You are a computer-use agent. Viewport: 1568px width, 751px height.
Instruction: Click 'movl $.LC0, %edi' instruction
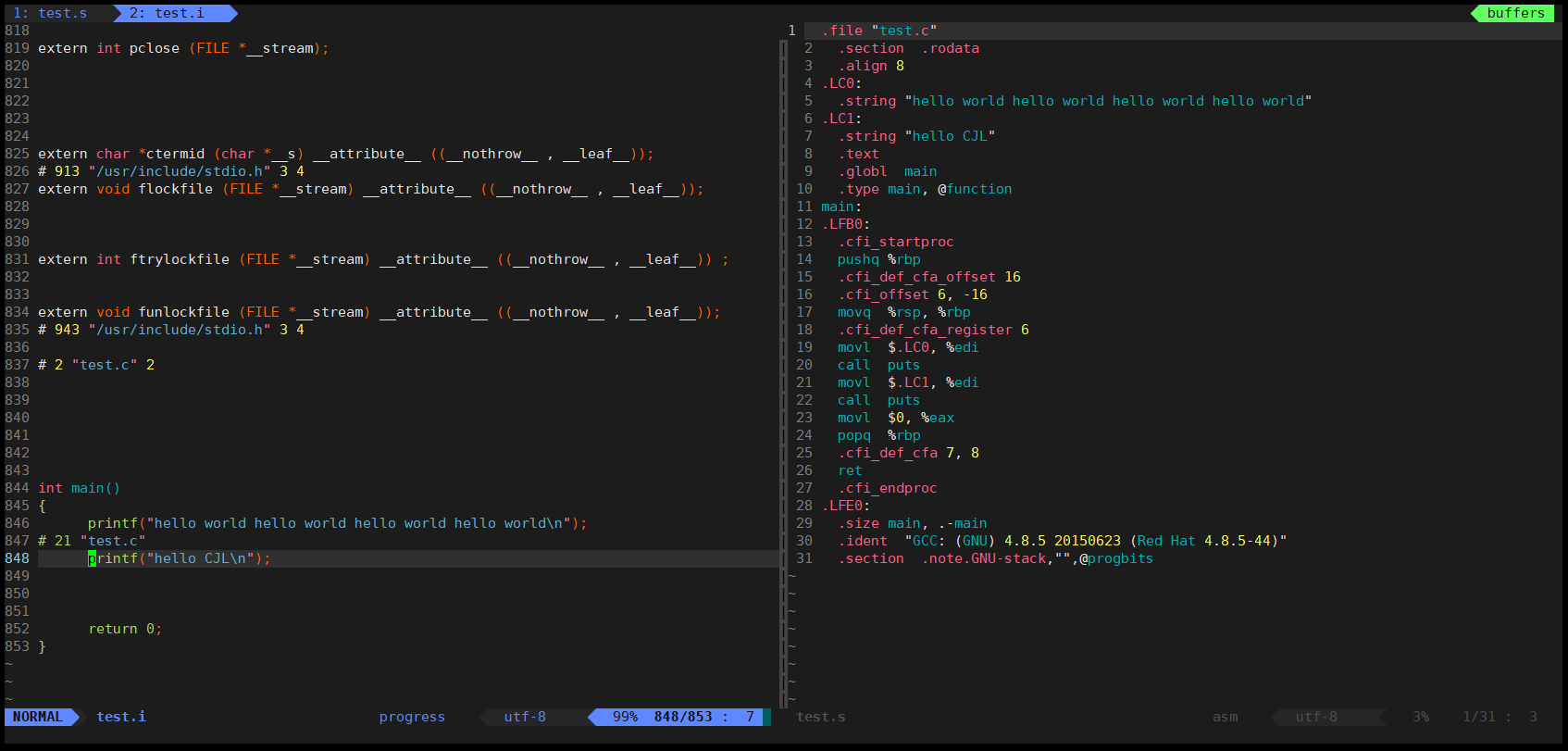(x=908, y=347)
